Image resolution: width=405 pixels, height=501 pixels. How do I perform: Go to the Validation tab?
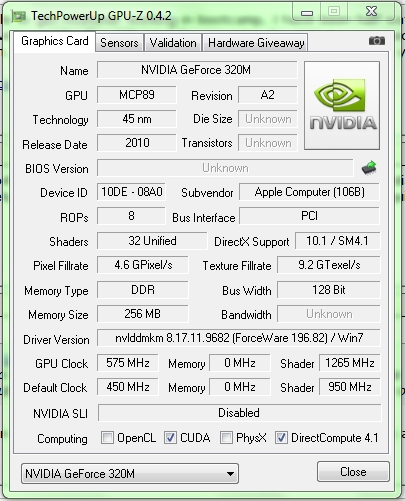pyautogui.click(x=173, y=43)
